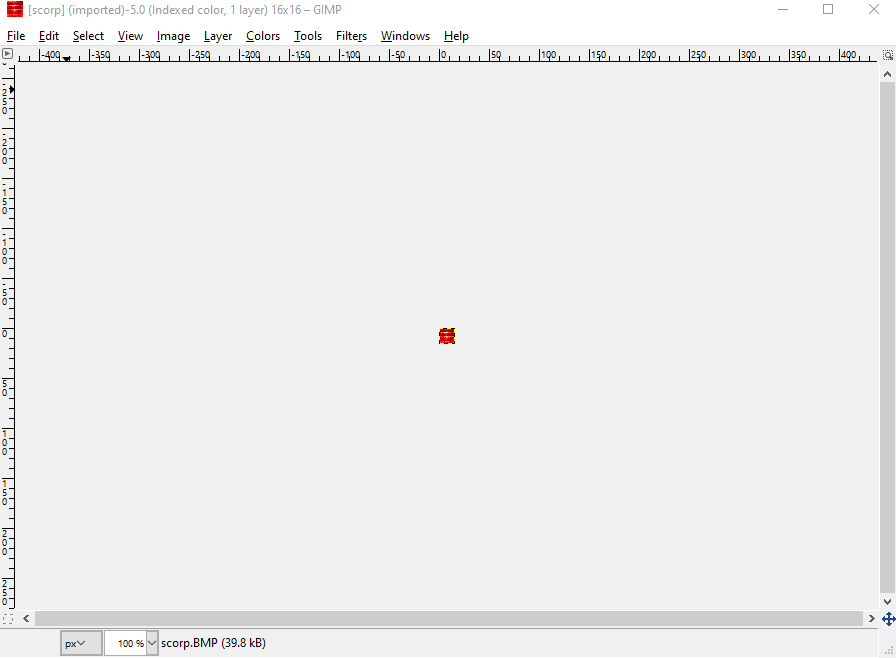Click the vertical scrollbar track
The height and width of the screenshot is (658, 896).
tap(887, 337)
